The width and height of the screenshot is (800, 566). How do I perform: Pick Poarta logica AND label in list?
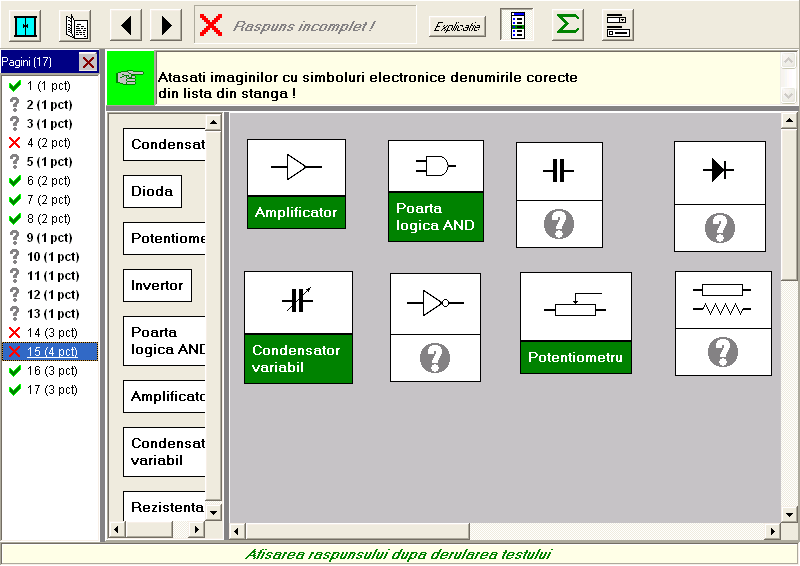(x=164, y=341)
